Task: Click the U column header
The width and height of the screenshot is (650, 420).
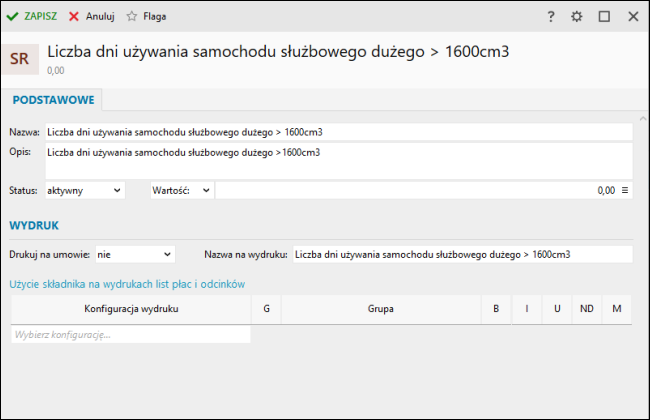Action: coord(557,309)
